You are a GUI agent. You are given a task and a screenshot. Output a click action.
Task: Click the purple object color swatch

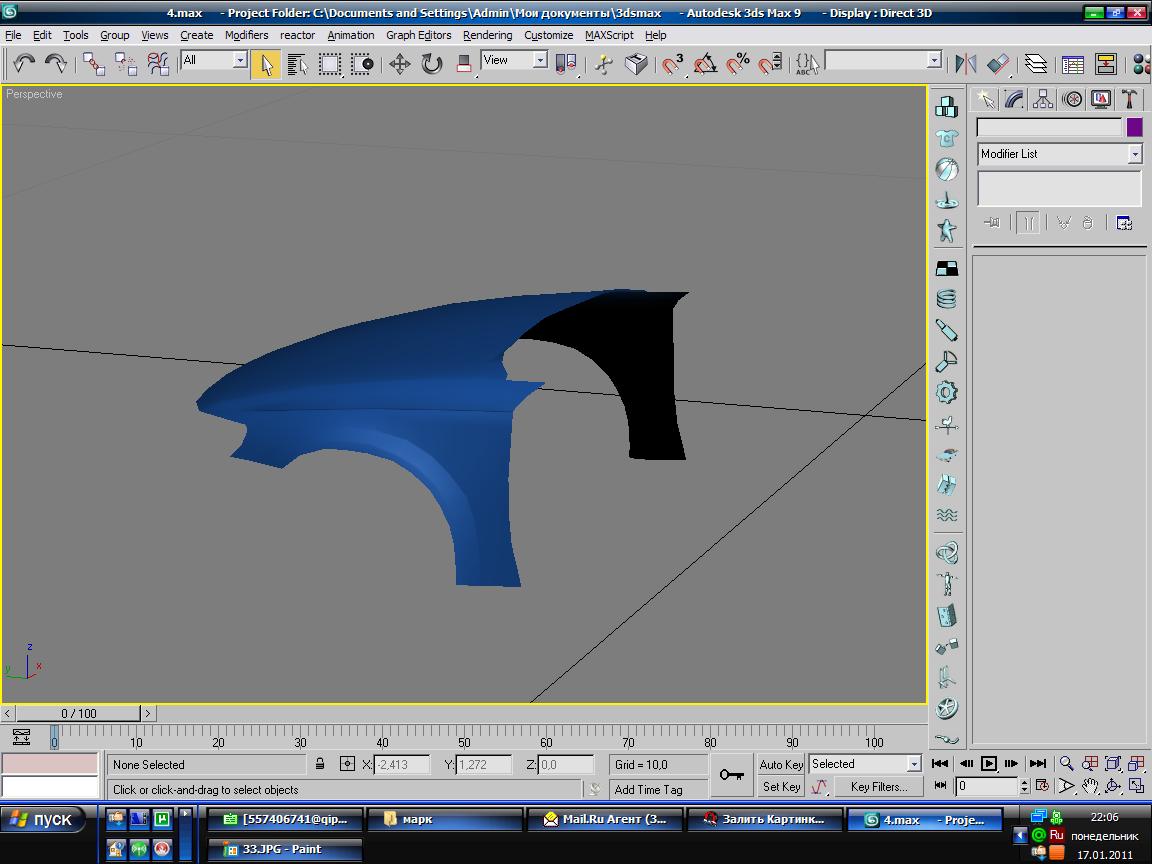pos(1134,127)
